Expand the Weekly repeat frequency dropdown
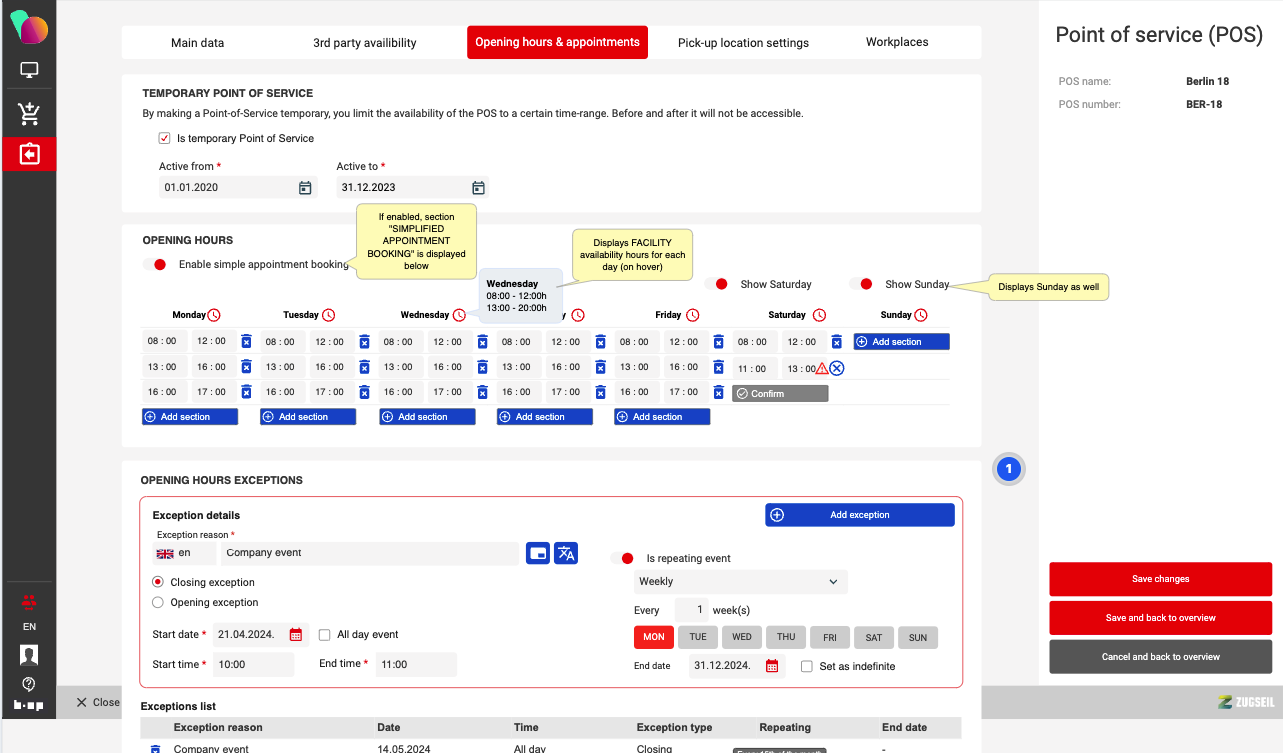 pos(740,582)
